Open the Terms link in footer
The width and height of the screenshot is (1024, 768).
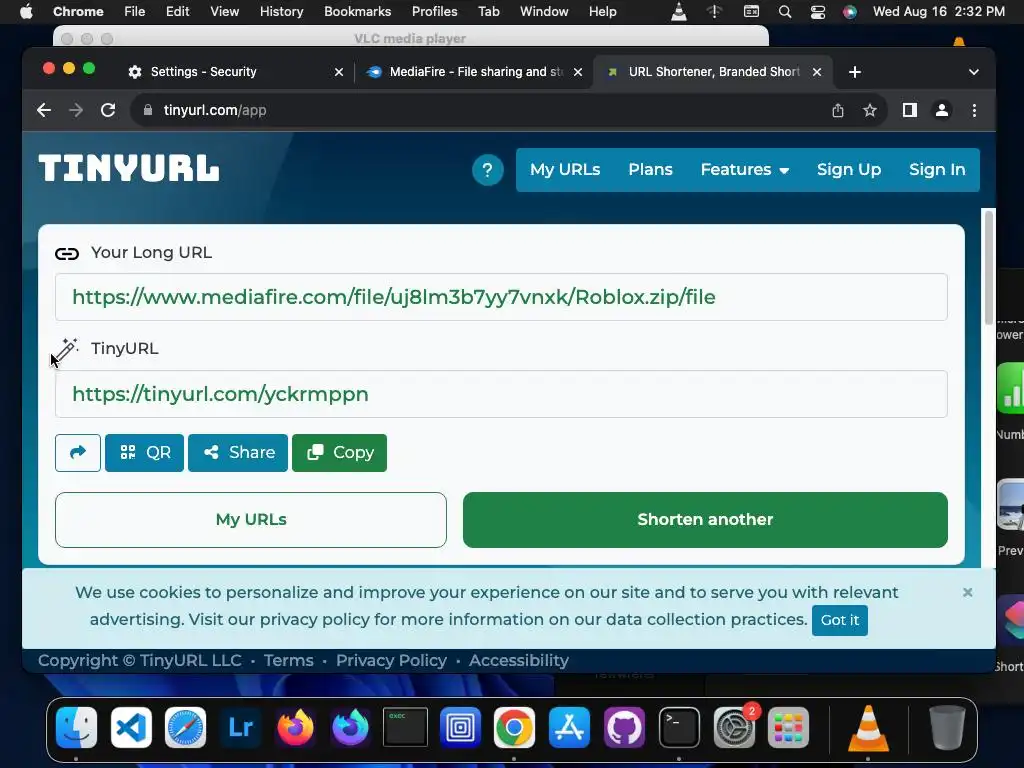click(289, 660)
